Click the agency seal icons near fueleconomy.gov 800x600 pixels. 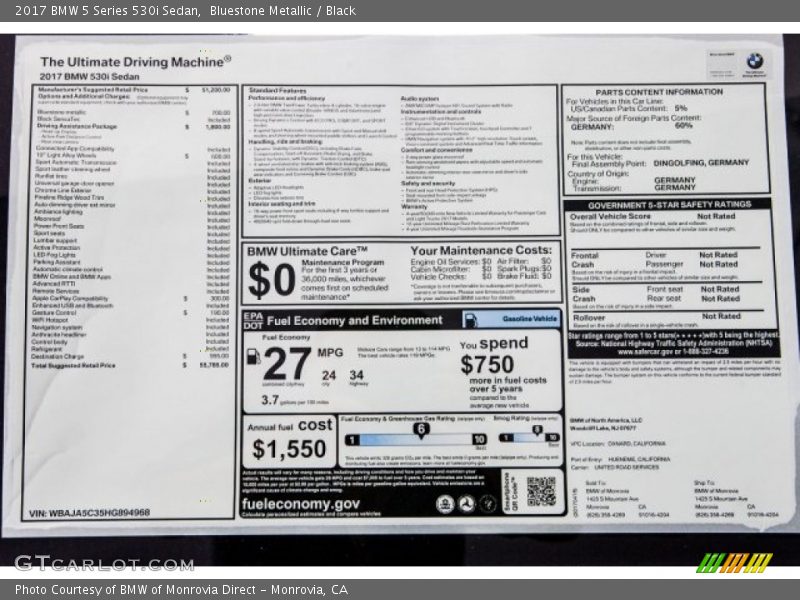(x=467, y=505)
